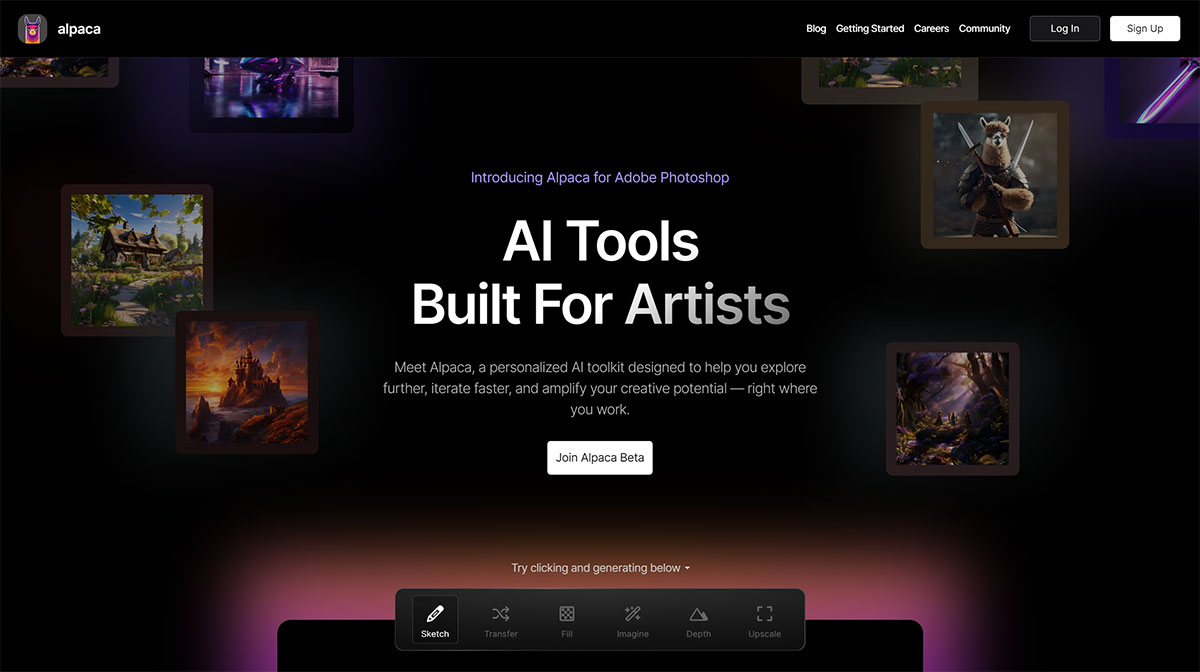Screen dimensions: 1200x672
Task: Switch to the Transfer tool
Action: pyautogui.click(x=501, y=620)
